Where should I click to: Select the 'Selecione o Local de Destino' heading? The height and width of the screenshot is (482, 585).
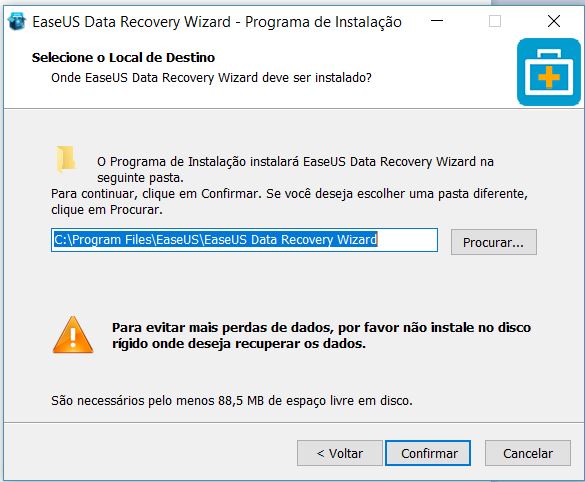pyautogui.click(x=123, y=58)
